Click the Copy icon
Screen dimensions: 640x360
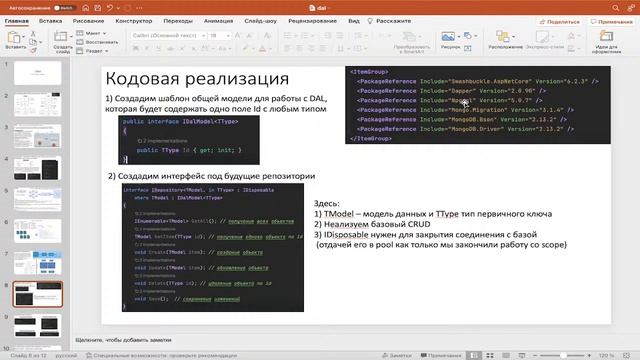33,42
